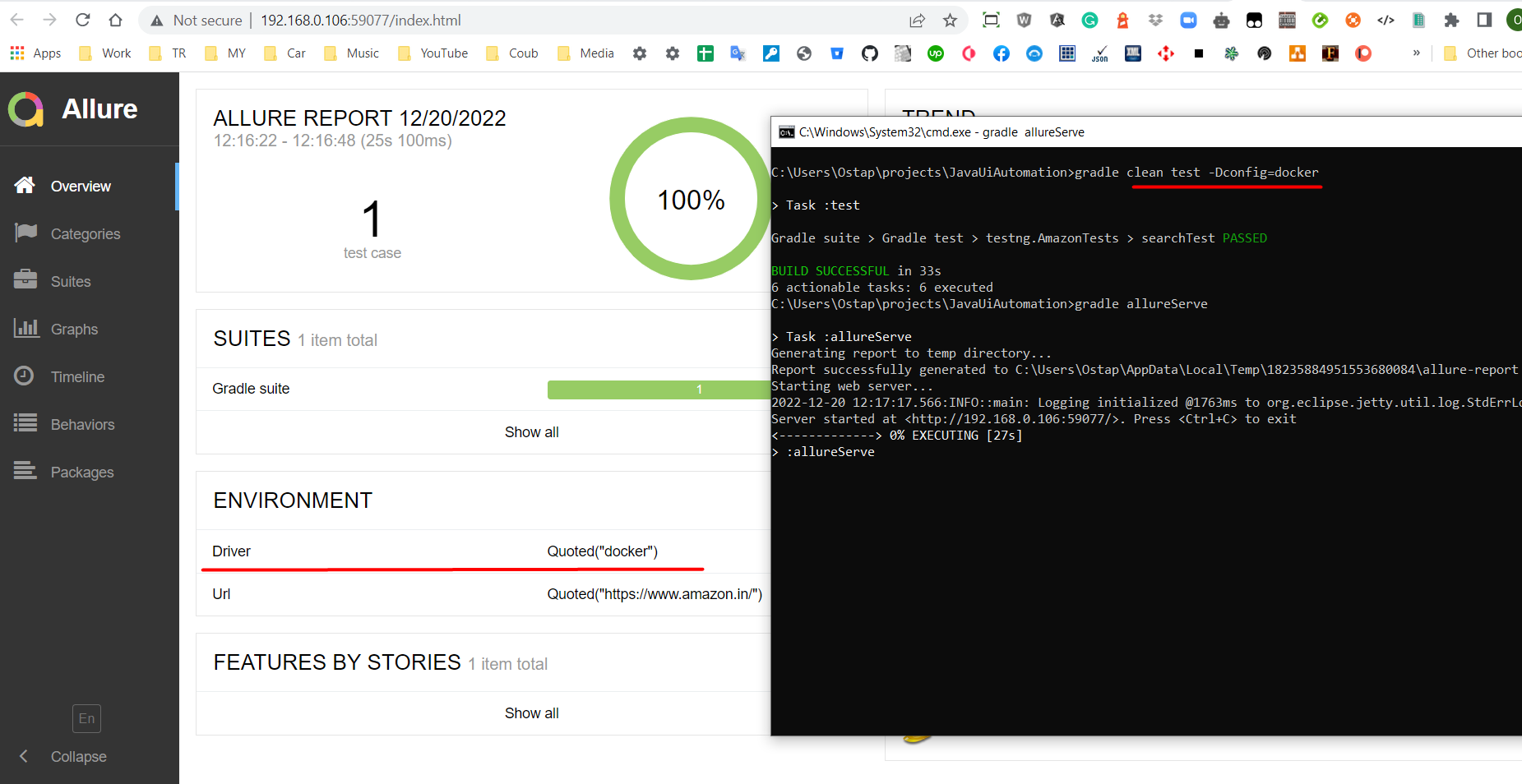Go forward in the browser
The width and height of the screenshot is (1522, 784).
tap(49, 20)
